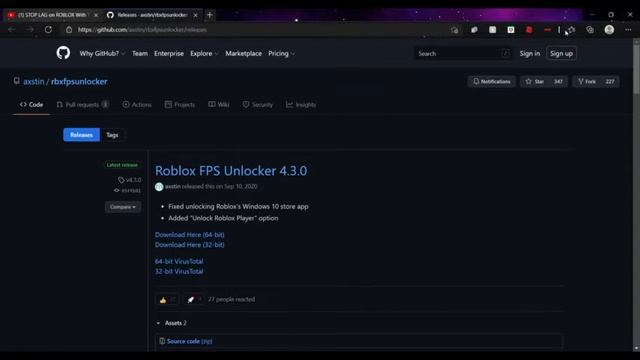This screenshot has width=640, height=360.
Task: Click Download Here (64-bit) link
Action: 189,235
